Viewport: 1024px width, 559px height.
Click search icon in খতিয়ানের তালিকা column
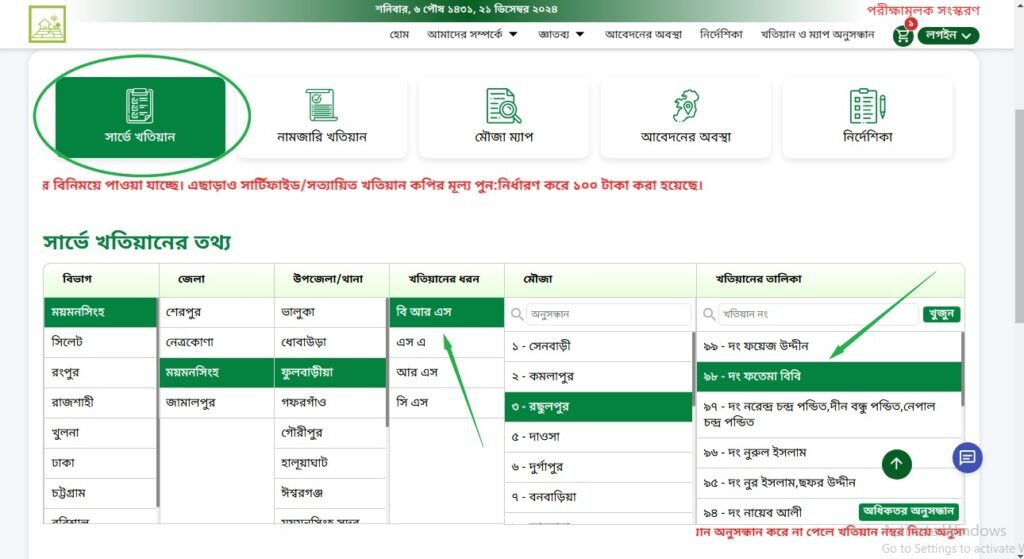pos(709,315)
